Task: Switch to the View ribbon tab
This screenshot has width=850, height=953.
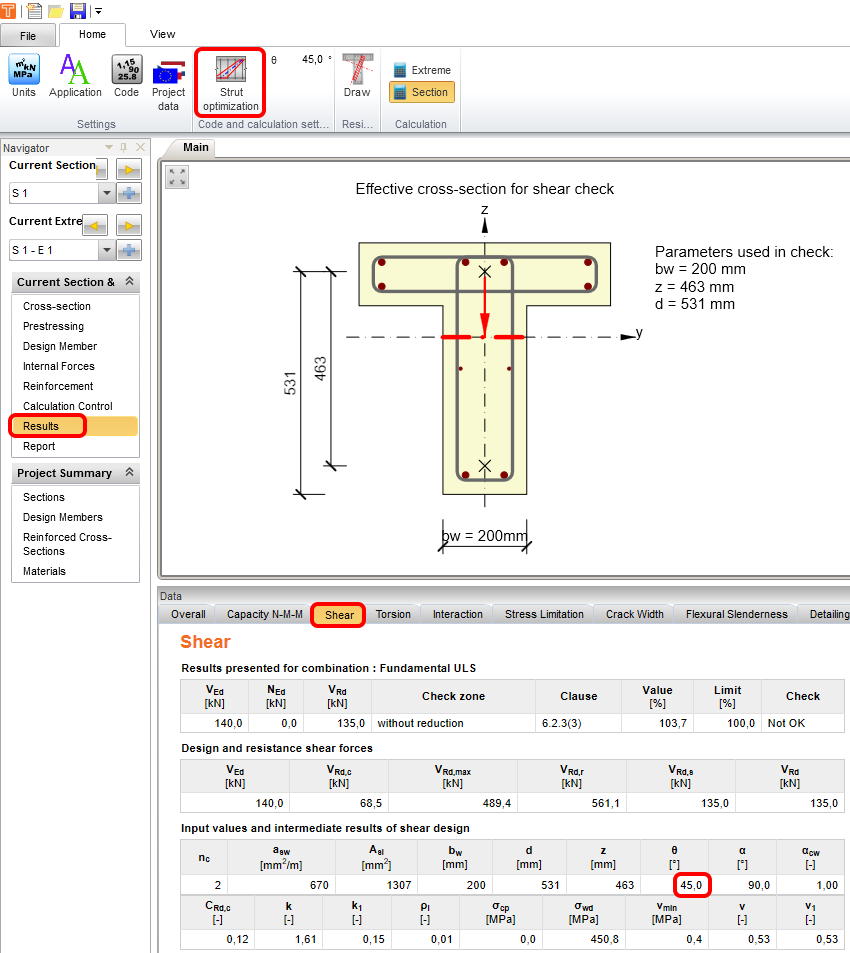Action: click(162, 34)
